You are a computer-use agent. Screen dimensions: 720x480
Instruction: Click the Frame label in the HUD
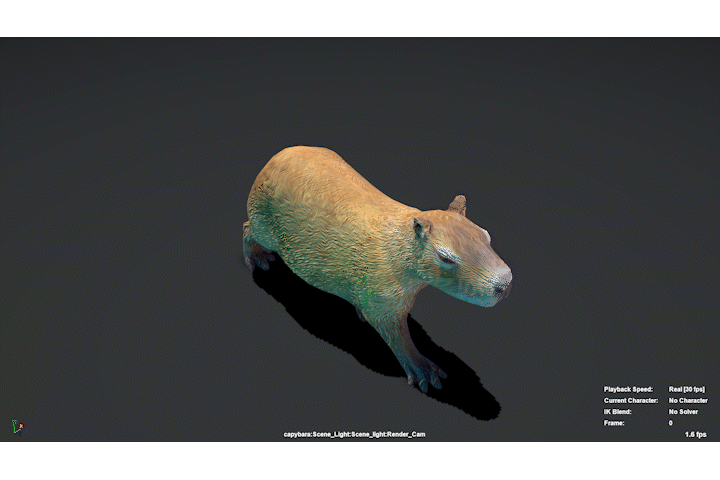614,423
